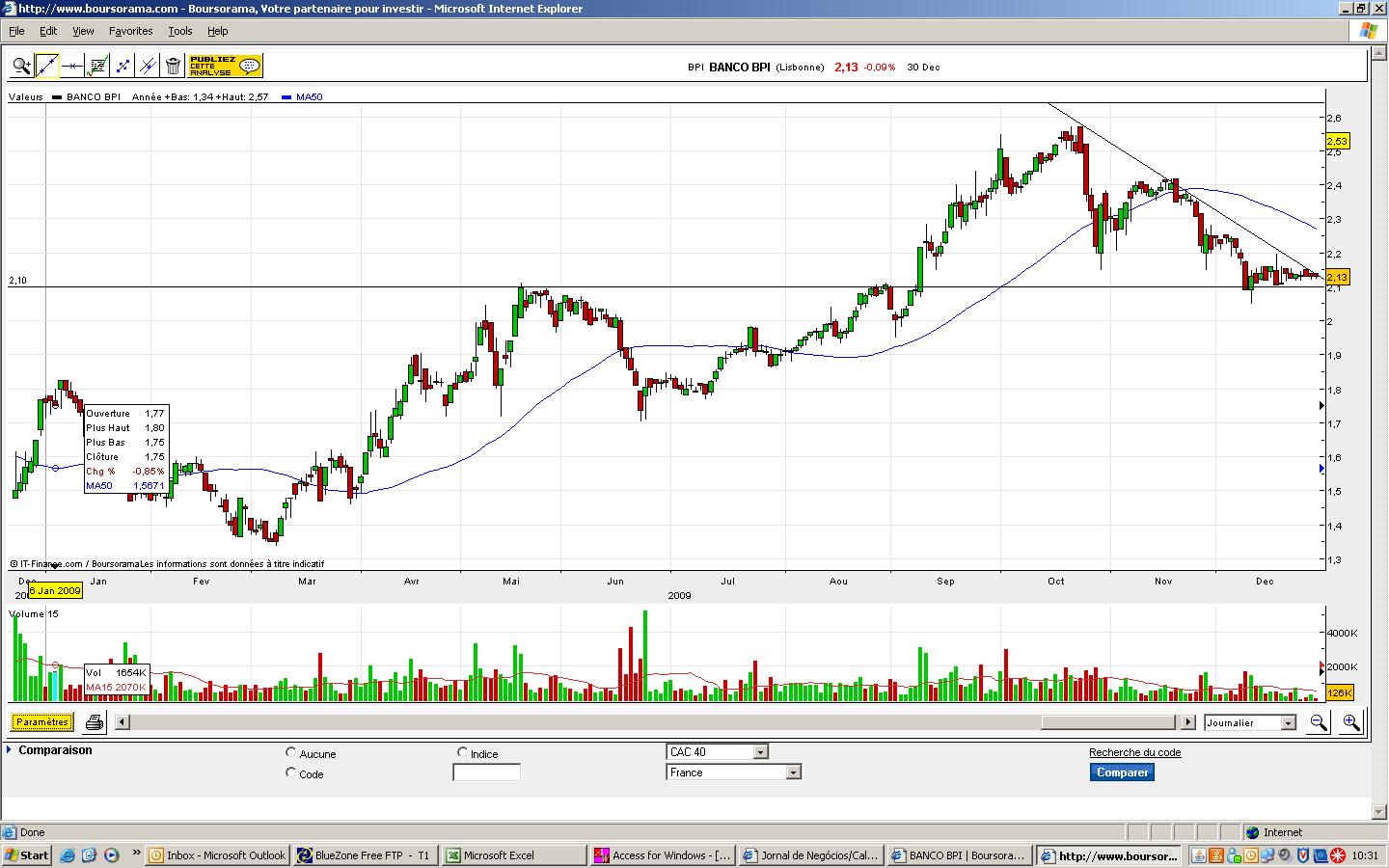
Task: Open the CAC 40 index dropdown
Action: click(717, 752)
